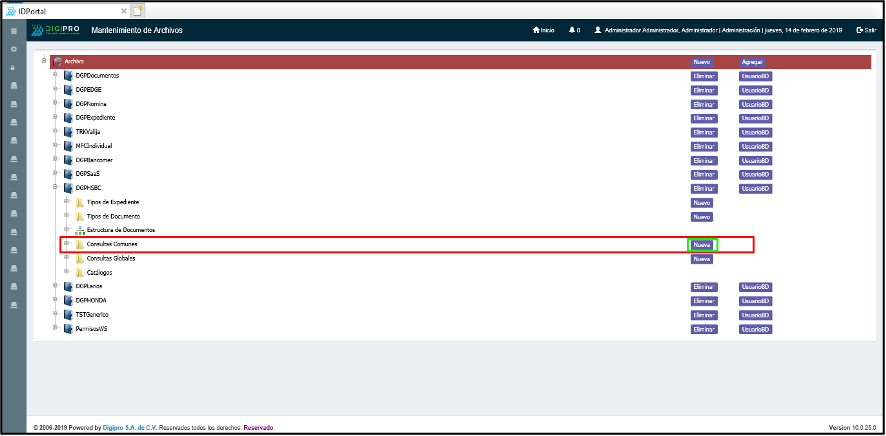Image resolution: width=886 pixels, height=436 pixels.
Task: Click the padlock icon in left sidebar
Action: (13, 67)
